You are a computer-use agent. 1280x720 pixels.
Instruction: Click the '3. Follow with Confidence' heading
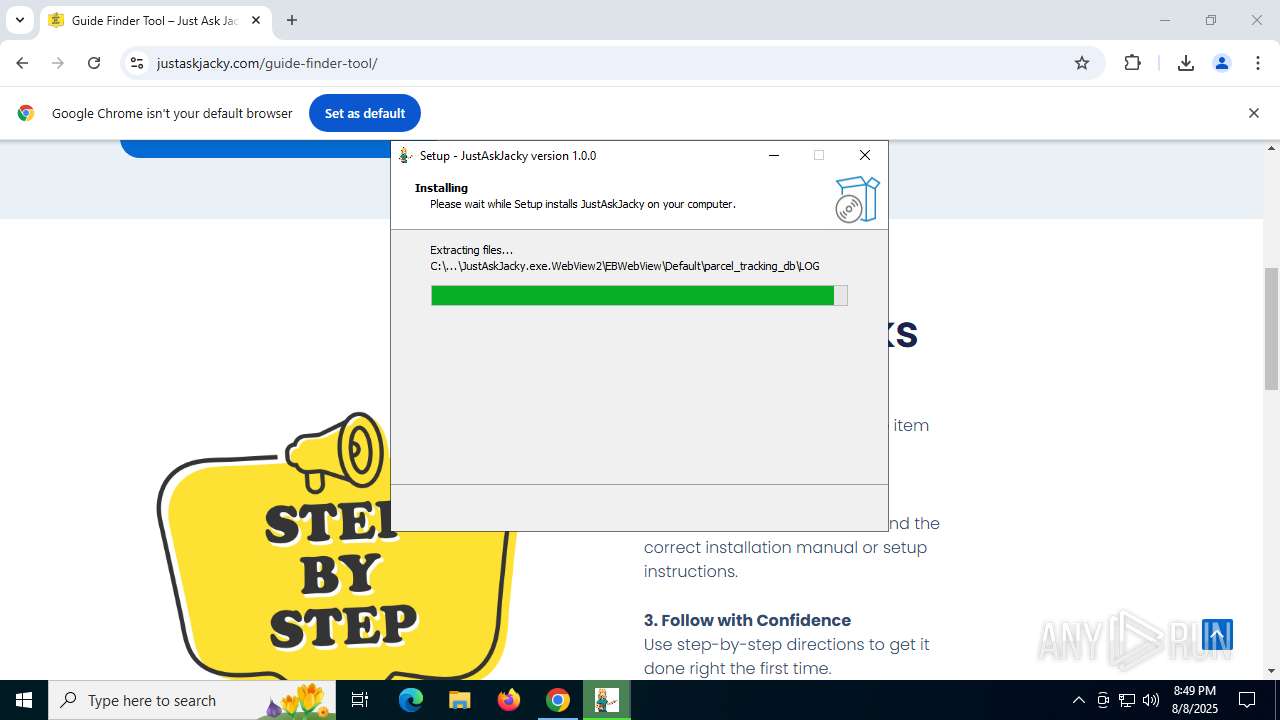pyautogui.click(x=747, y=620)
